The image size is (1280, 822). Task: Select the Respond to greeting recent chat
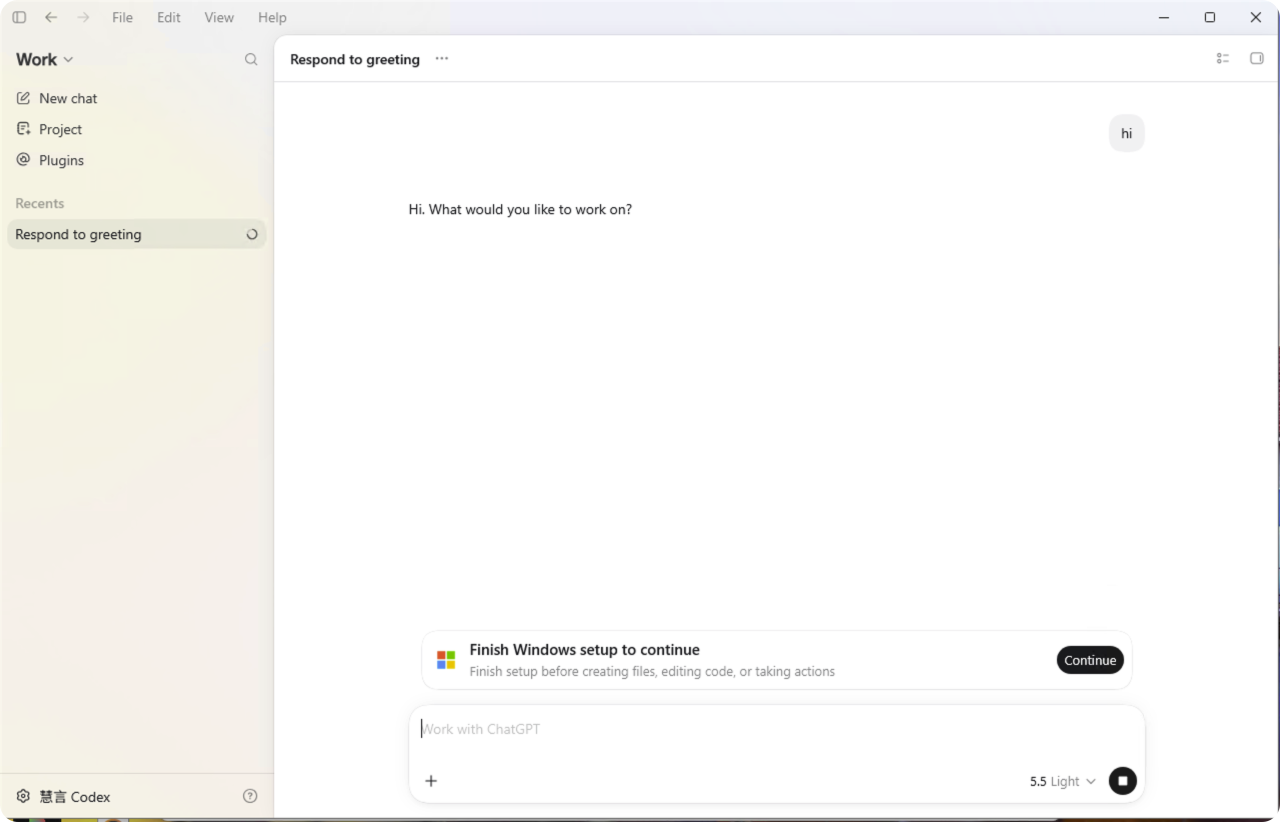tap(136, 234)
